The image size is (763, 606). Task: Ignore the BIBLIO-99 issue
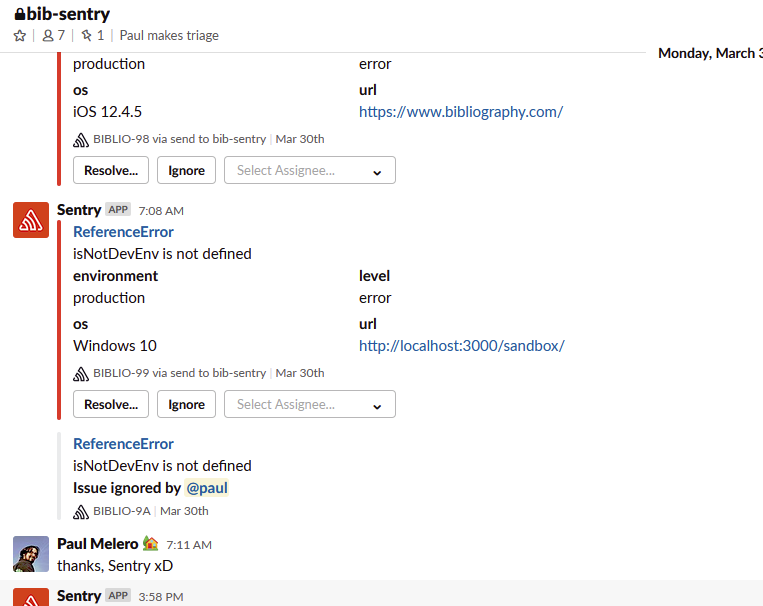[186, 404]
